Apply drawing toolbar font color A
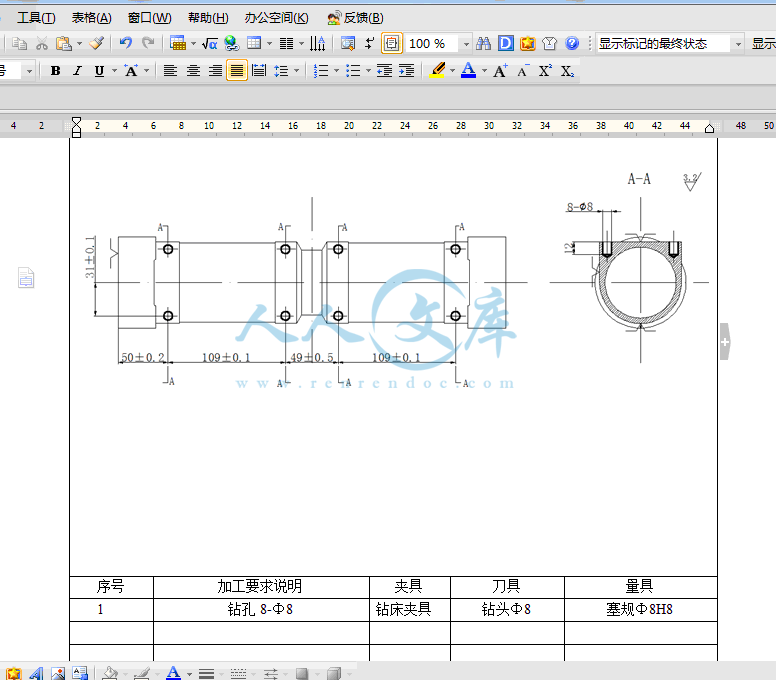 click(173, 673)
